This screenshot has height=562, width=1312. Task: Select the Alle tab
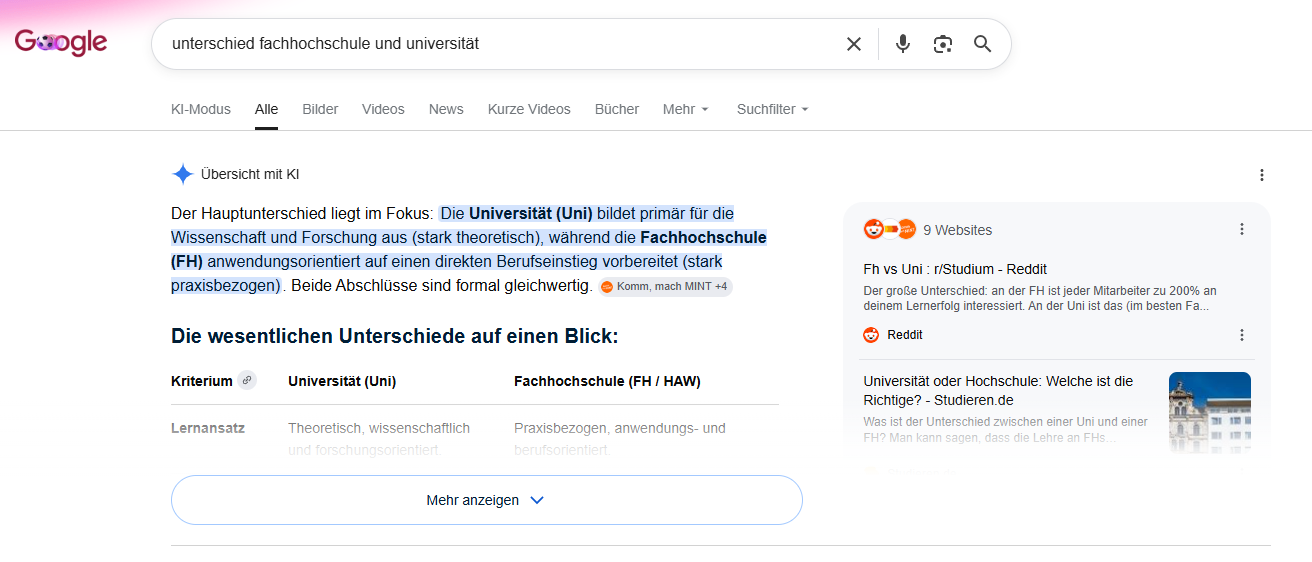pyautogui.click(x=266, y=109)
